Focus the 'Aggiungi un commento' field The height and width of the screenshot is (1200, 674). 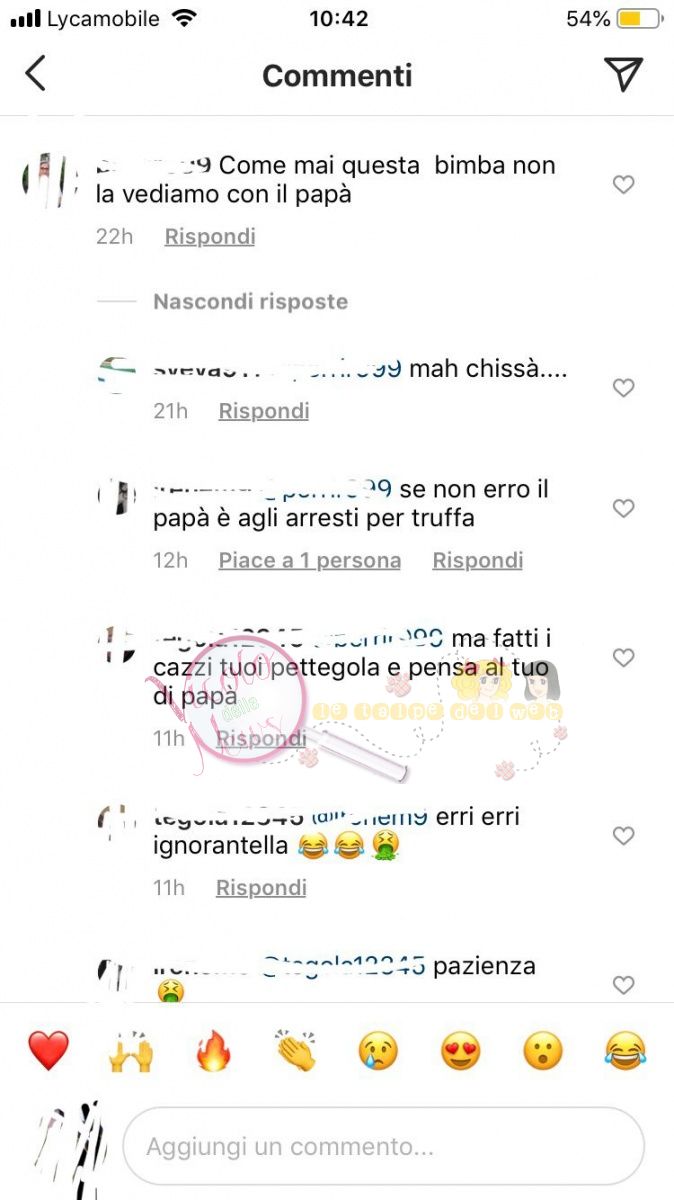click(x=383, y=1146)
